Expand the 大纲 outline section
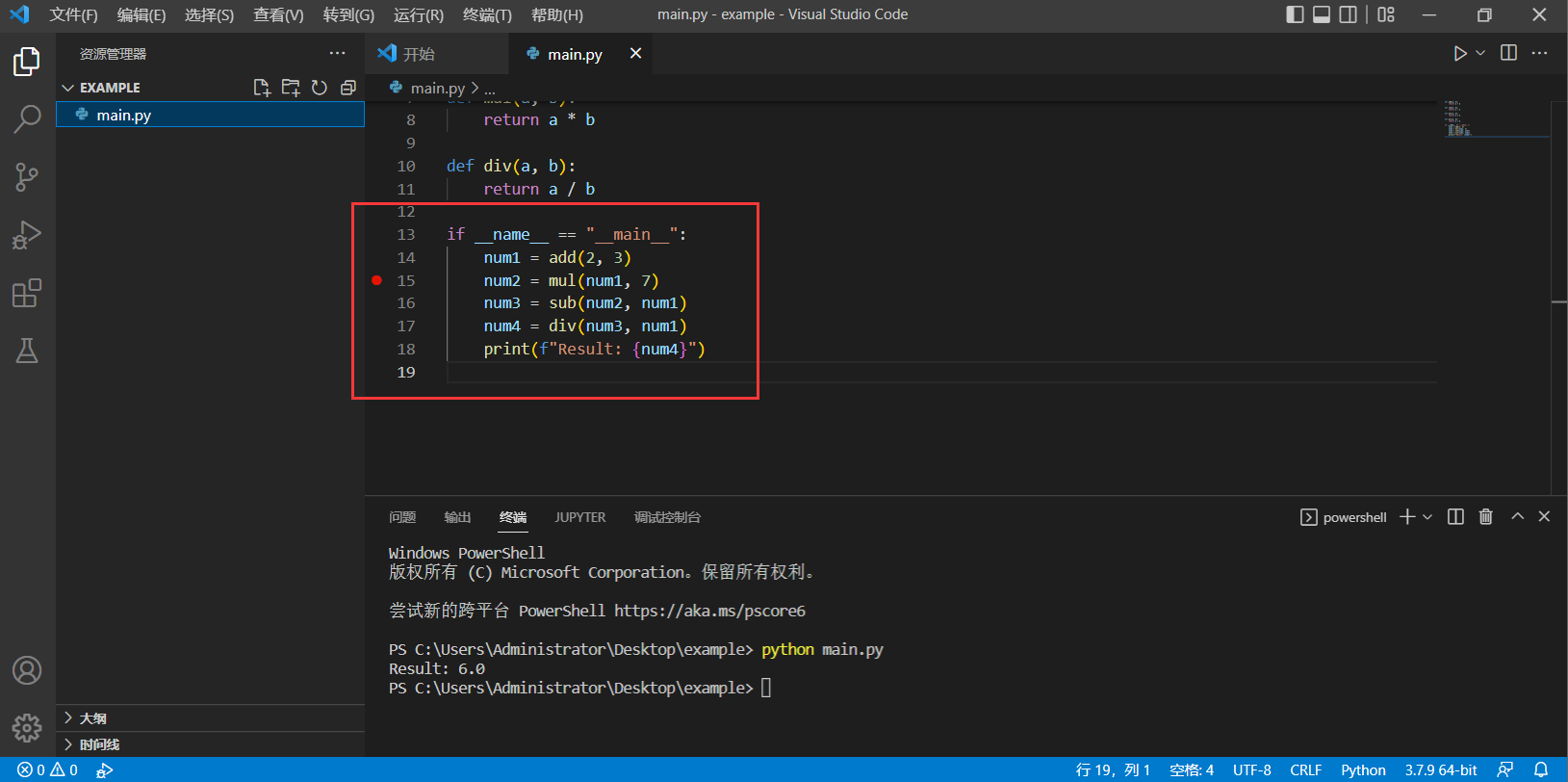Image resolution: width=1568 pixels, height=782 pixels. (x=68, y=718)
